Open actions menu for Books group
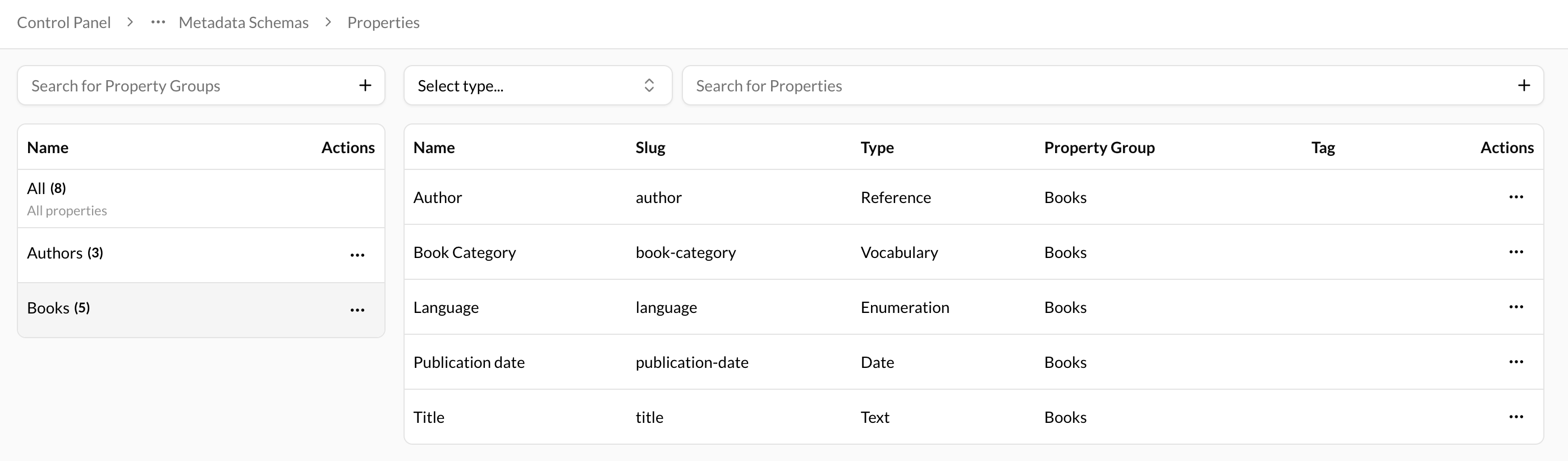 (357, 310)
